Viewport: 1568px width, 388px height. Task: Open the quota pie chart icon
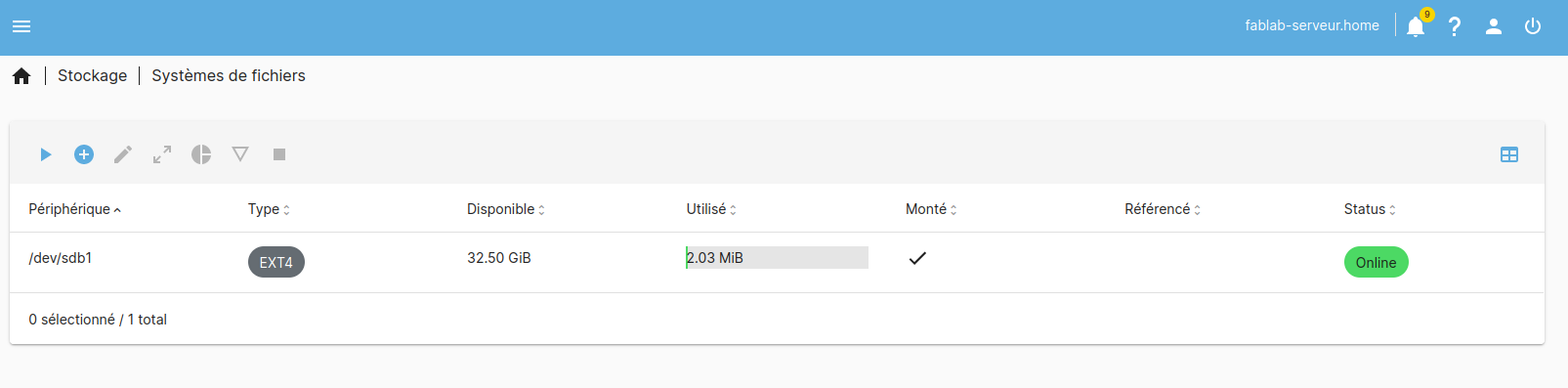[201, 154]
